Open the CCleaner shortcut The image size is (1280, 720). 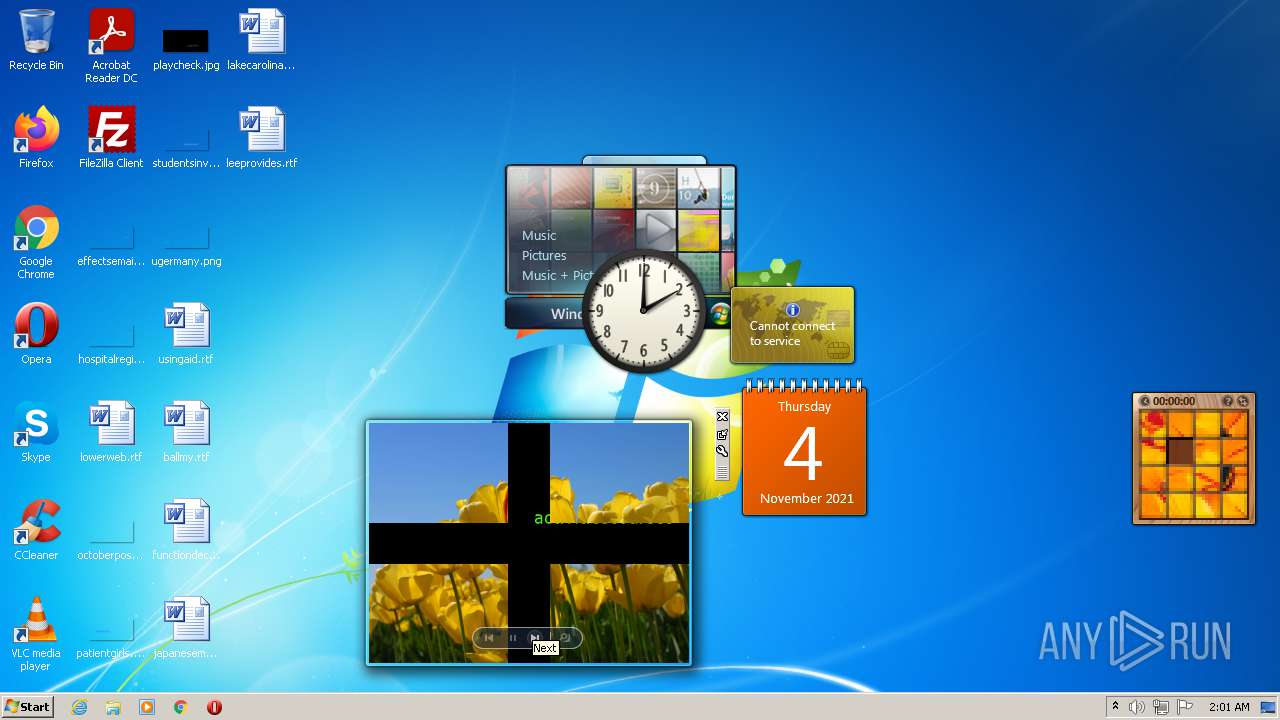36,530
